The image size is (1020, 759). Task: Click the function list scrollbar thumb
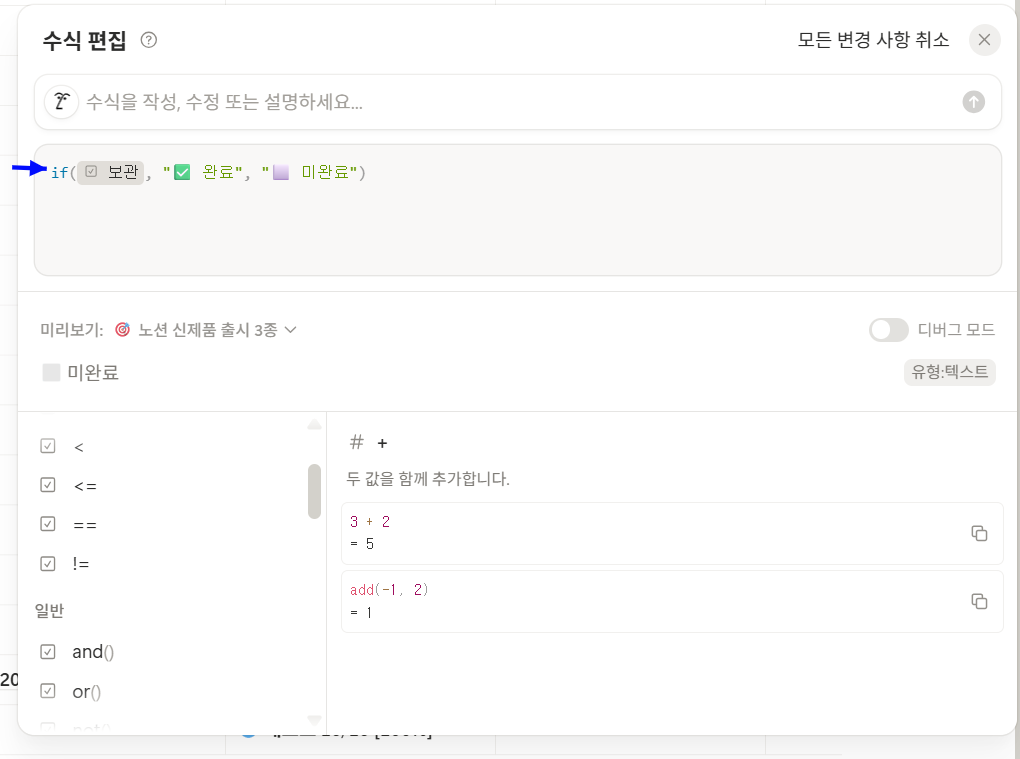tap(314, 491)
